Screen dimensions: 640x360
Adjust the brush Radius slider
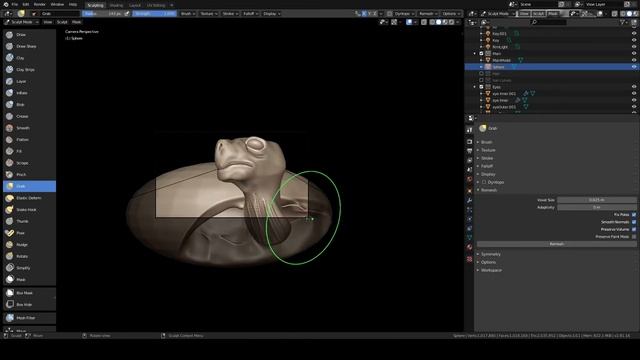102,13
